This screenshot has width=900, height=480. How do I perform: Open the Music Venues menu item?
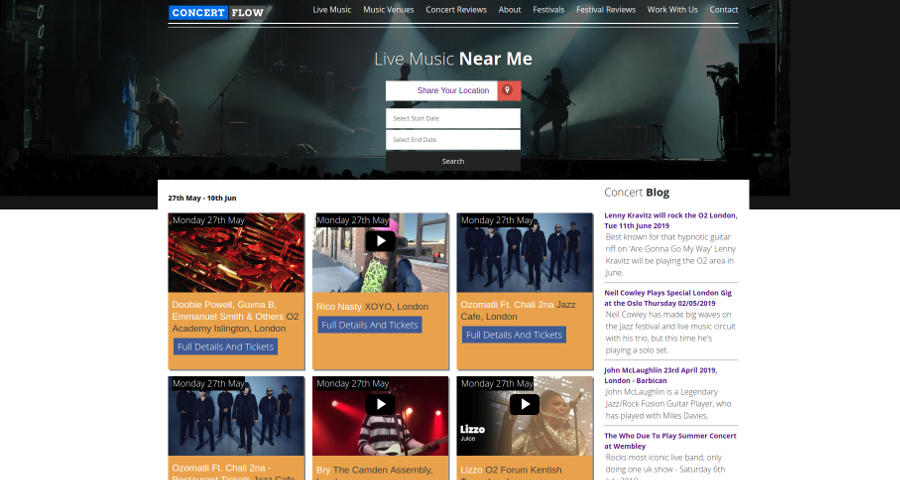click(x=389, y=10)
